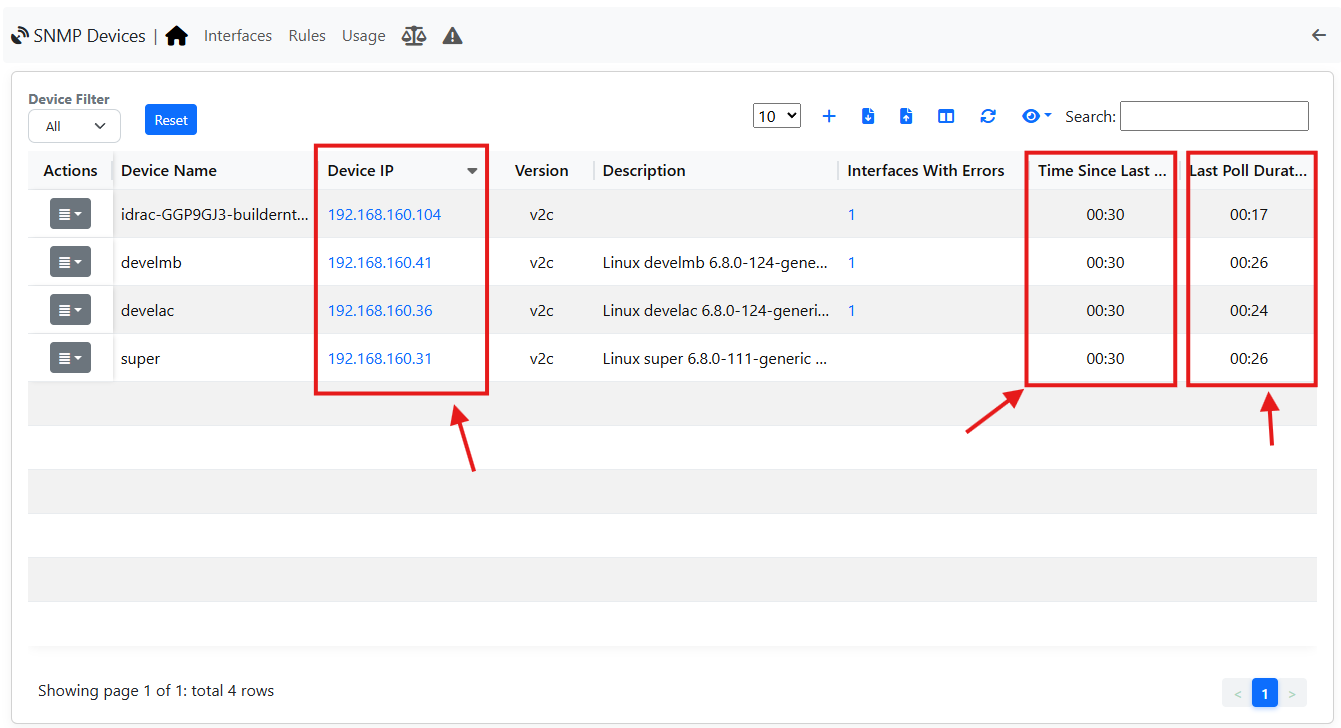Go to page 1 in pagination
This screenshot has width=1341, height=728.
(1265, 693)
